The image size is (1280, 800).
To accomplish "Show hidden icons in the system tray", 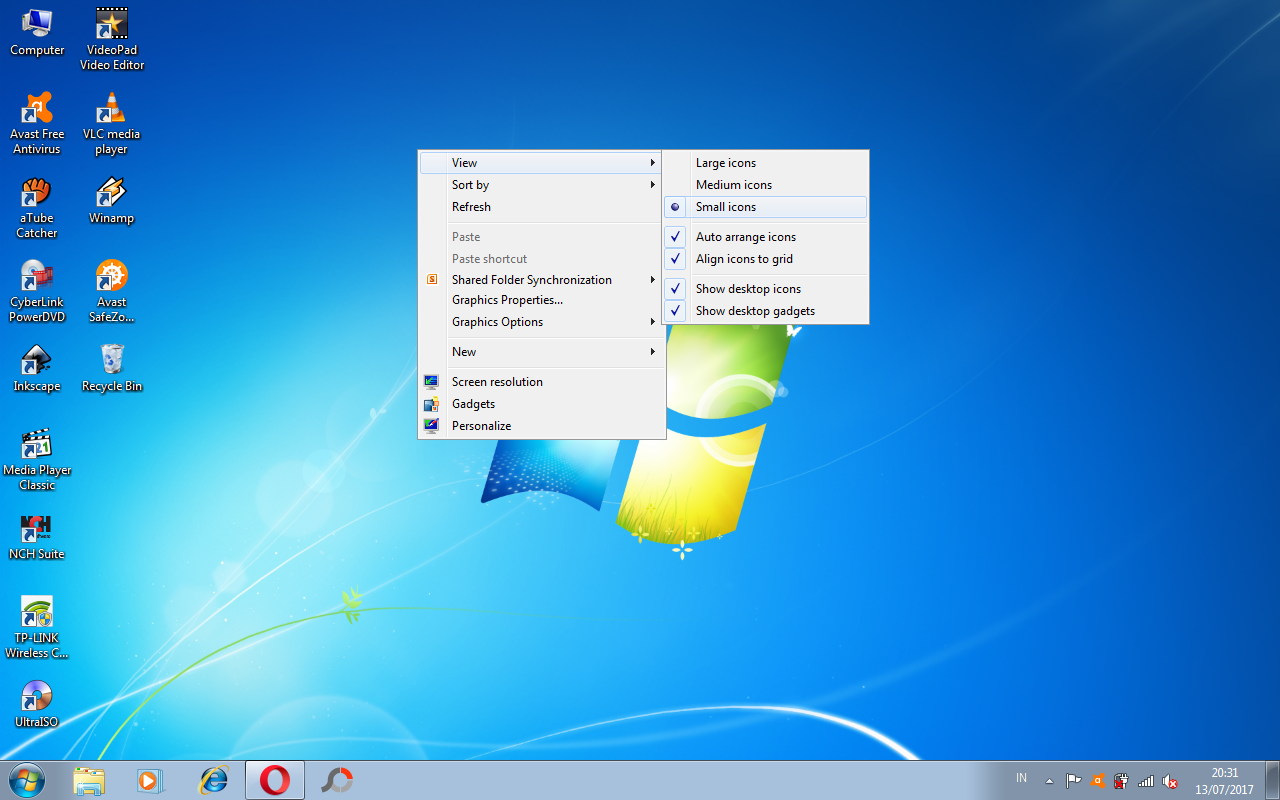I will 1048,779.
